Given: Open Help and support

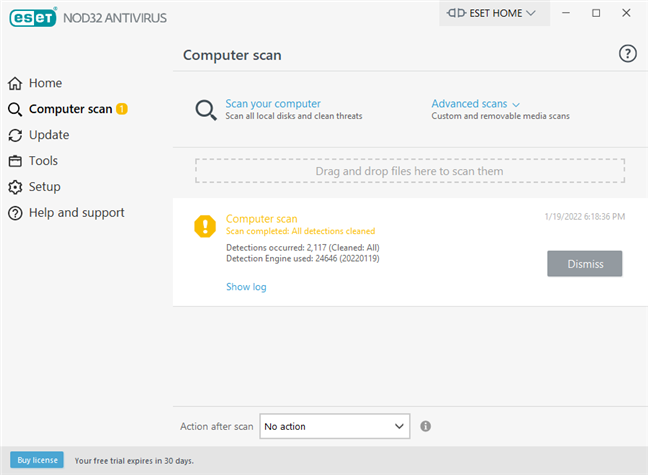Looking at the screenshot, I should pyautogui.click(x=76, y=213).
